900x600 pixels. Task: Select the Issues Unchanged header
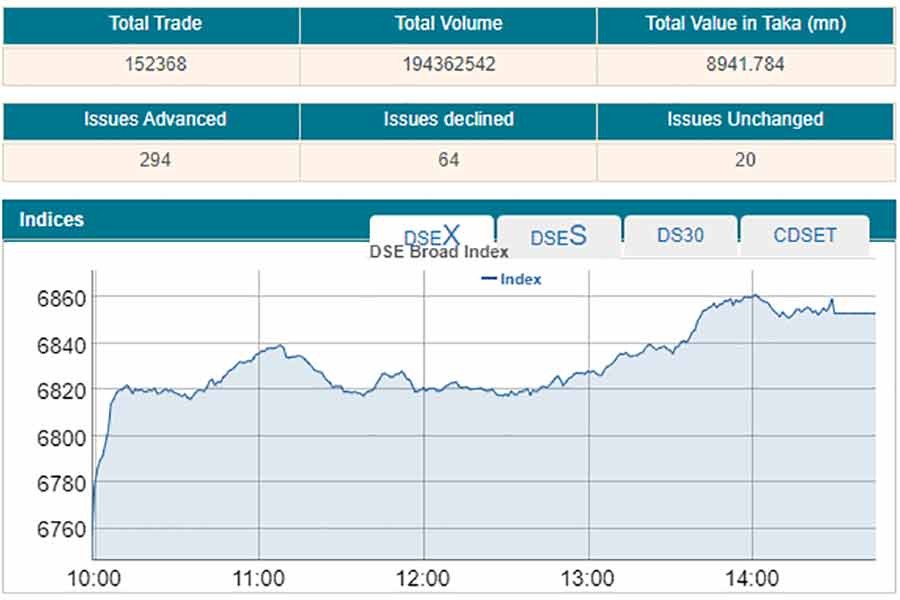745,120
